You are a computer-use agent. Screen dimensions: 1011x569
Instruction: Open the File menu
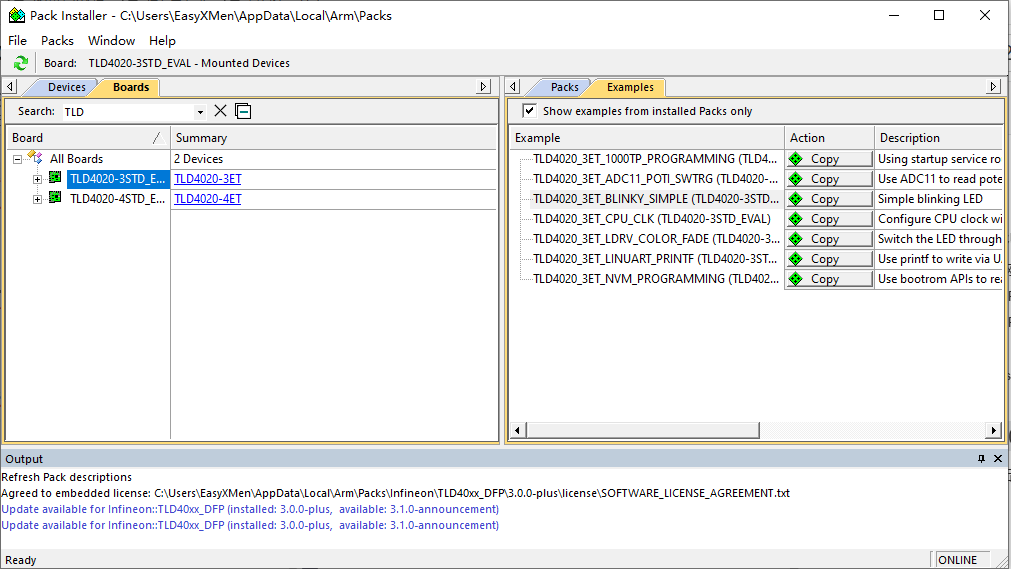pos(17,40)
